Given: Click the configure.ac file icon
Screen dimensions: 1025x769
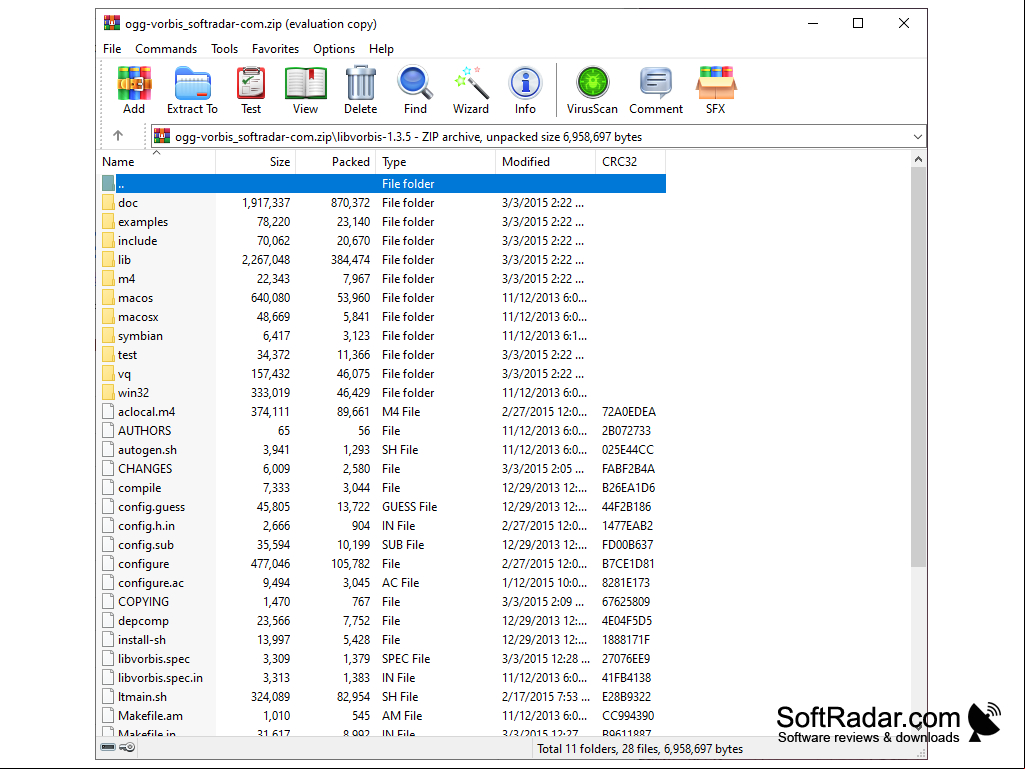Looking at the screenshot, I should click(x=108, y=583).
